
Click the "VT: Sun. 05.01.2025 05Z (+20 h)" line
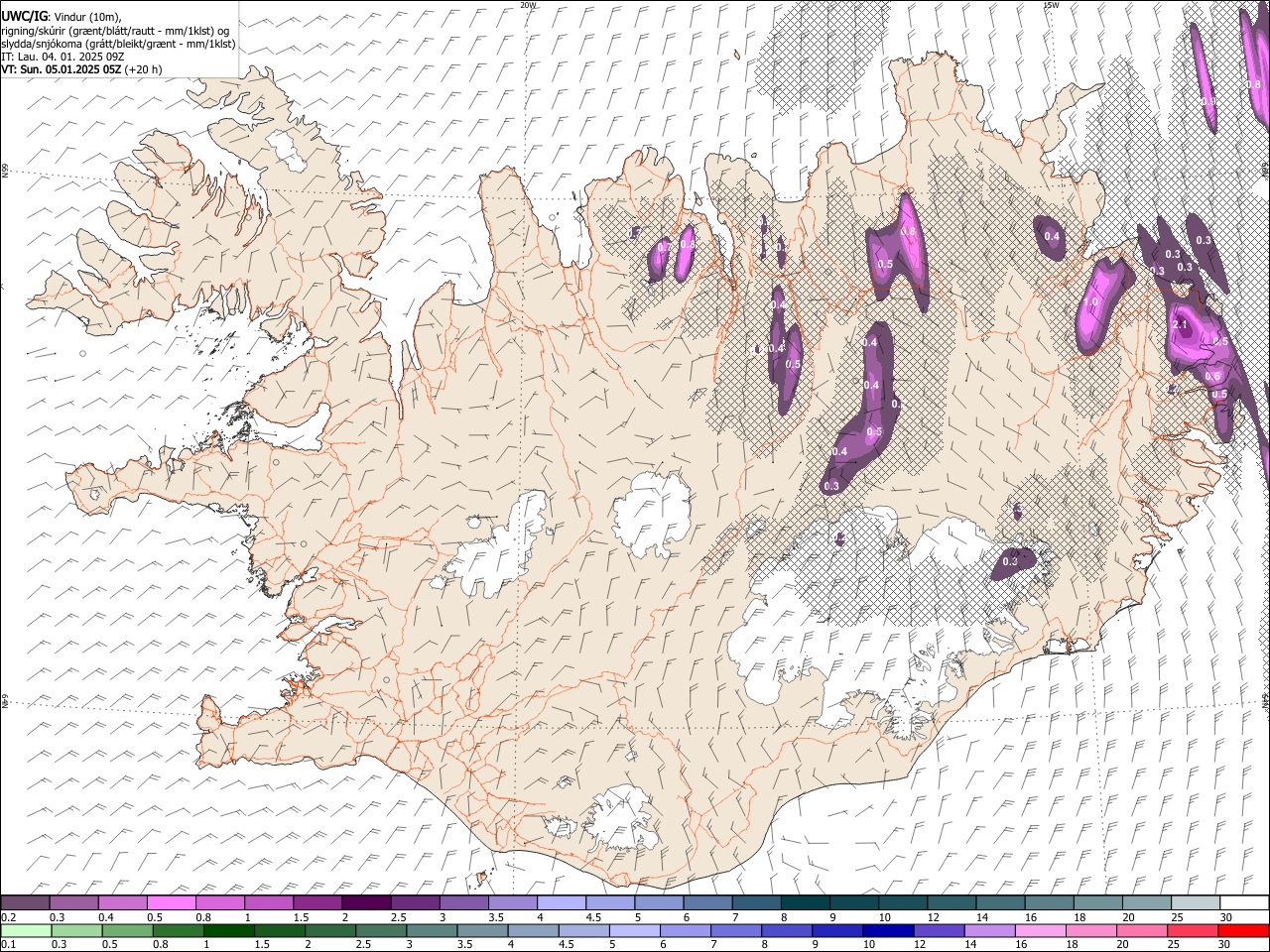coord(81,69)
